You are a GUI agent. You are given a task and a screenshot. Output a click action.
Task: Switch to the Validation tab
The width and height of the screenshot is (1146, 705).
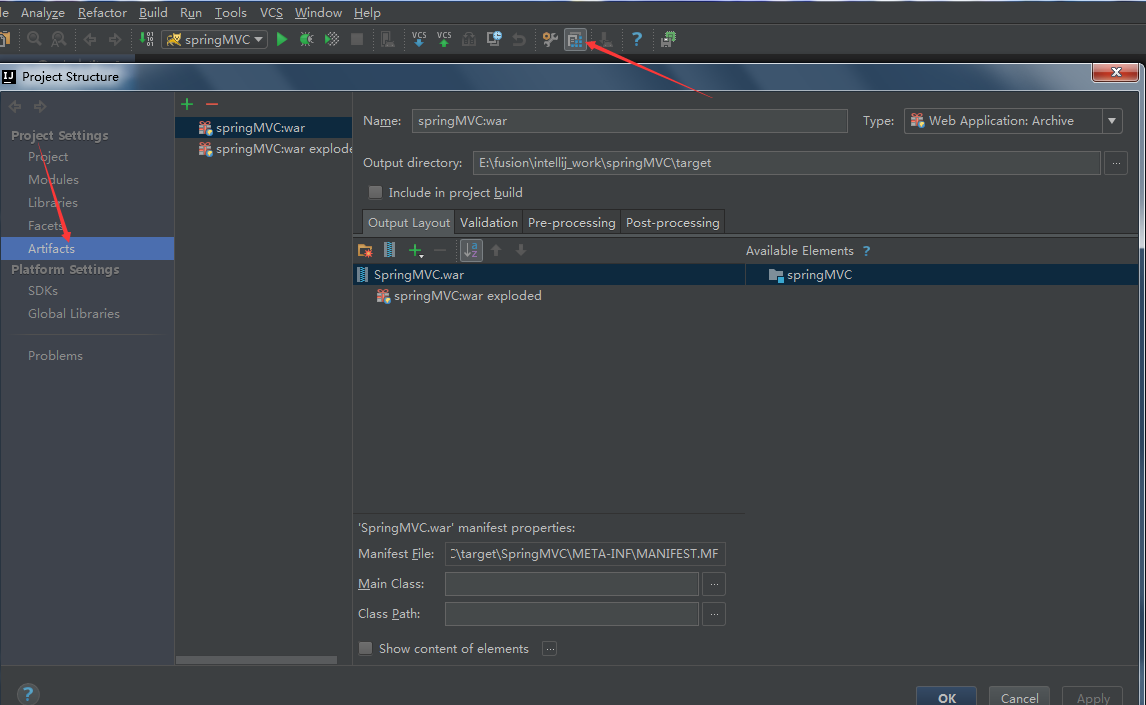tap(488, 222)
